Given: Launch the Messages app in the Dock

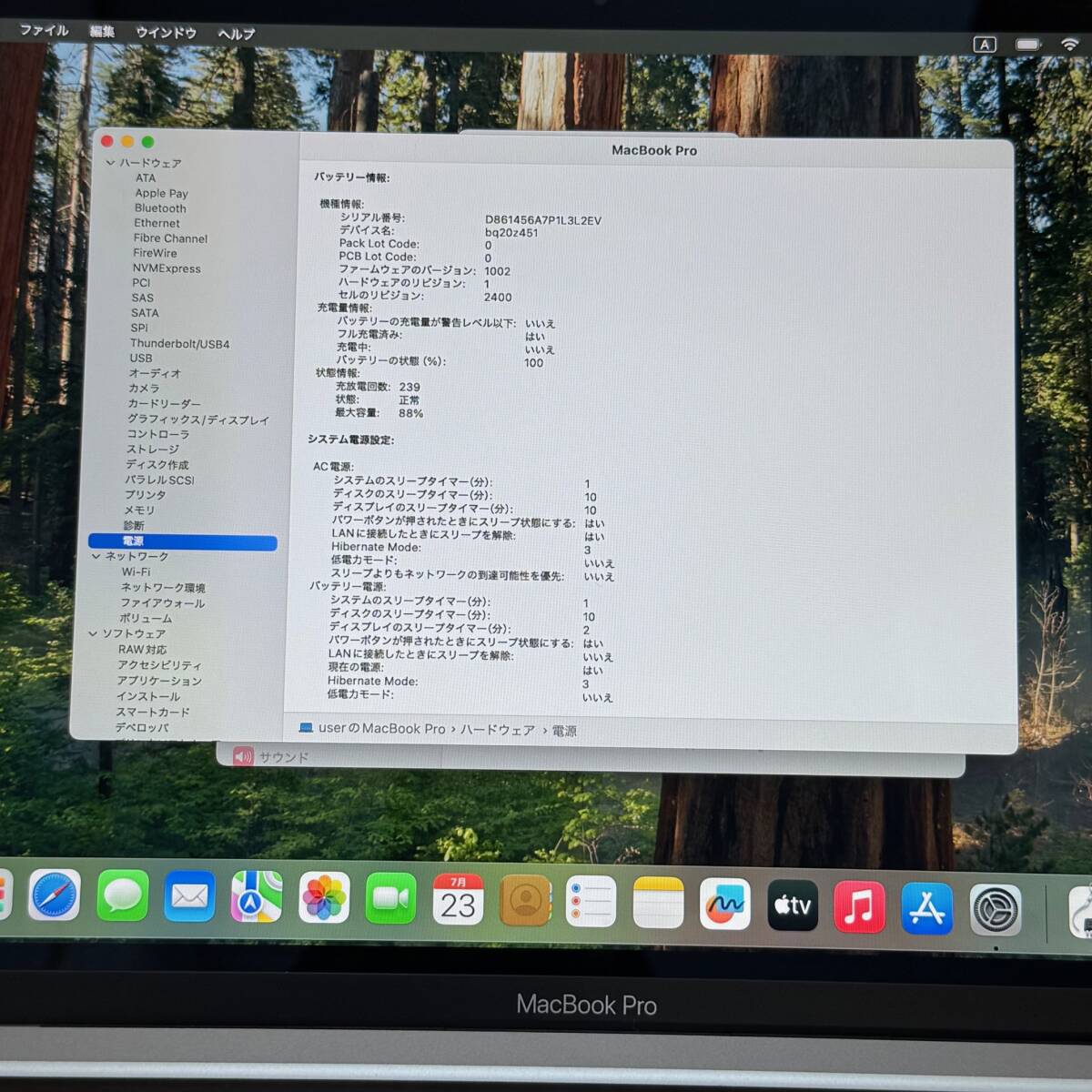Looking at the screenshot, I should pos(122,896).
